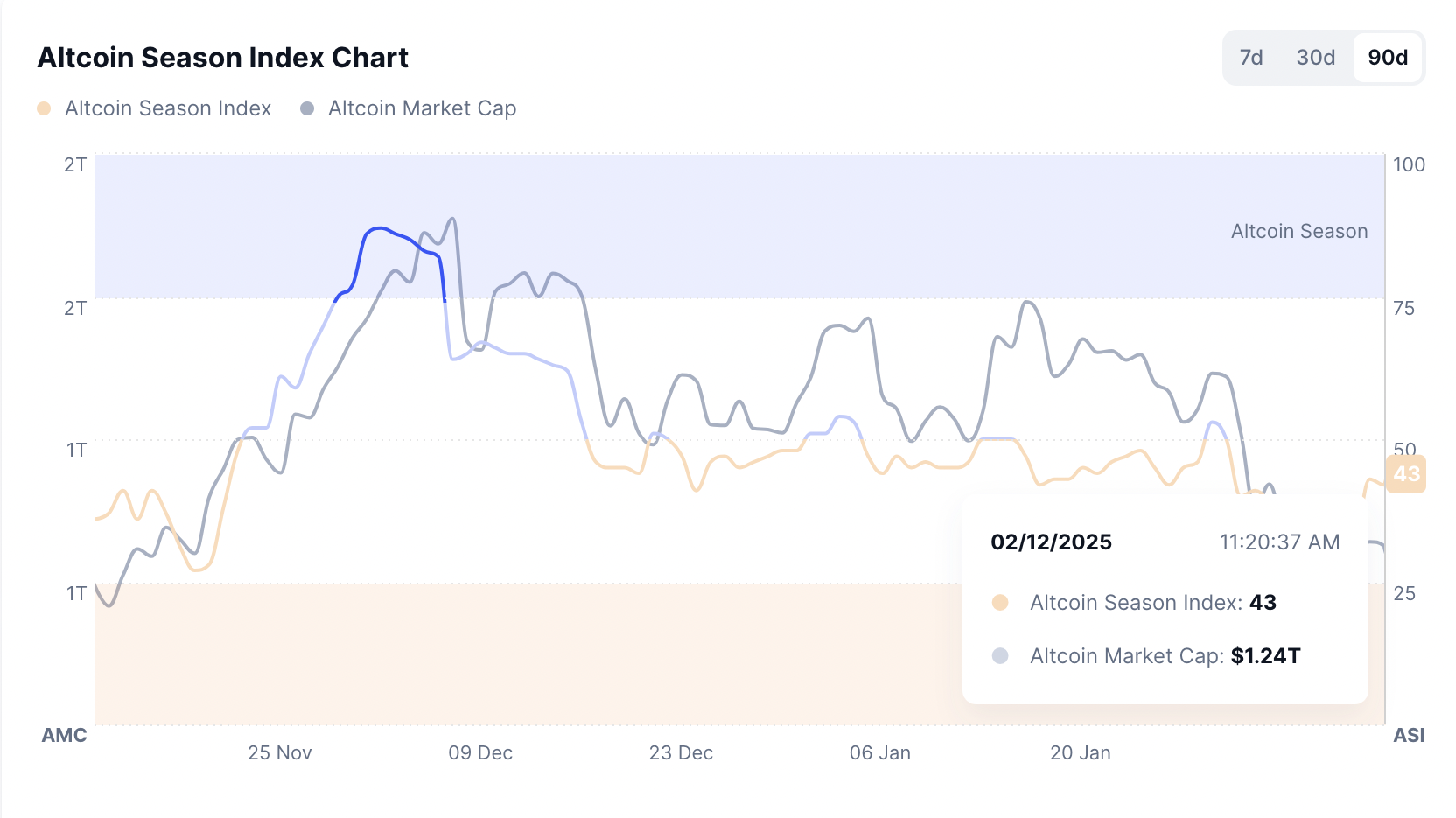Click the 06 Jan date label
The width and height of the screenshot is (1456, 818).
880,753
